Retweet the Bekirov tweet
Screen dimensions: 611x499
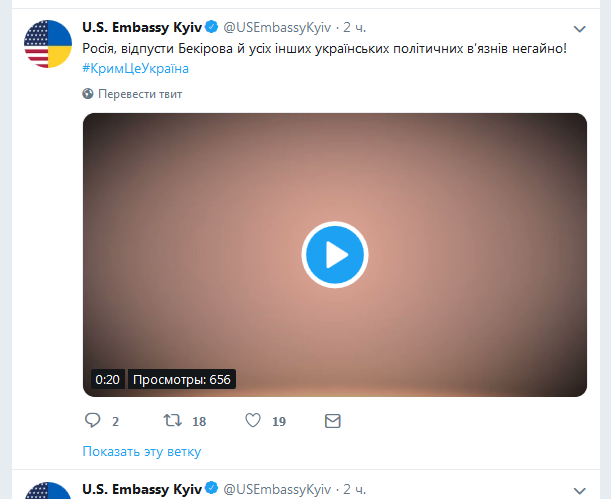(172, 421)
